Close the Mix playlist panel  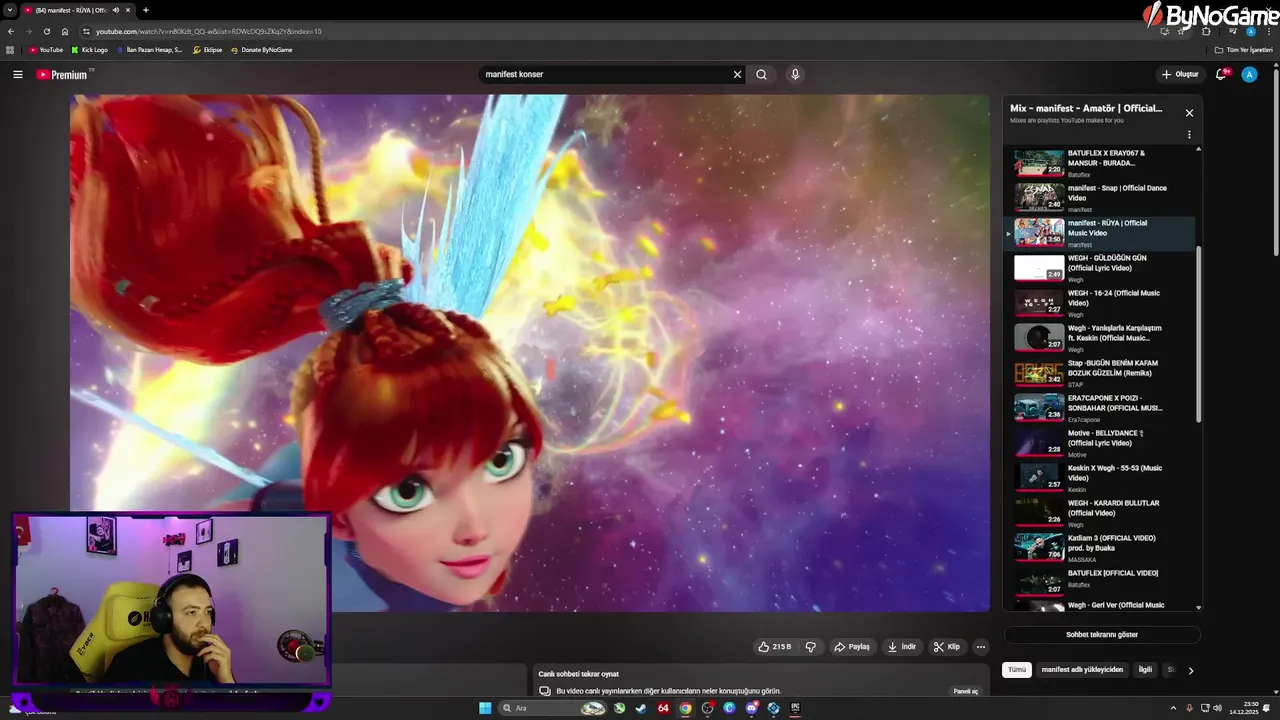1189,113
